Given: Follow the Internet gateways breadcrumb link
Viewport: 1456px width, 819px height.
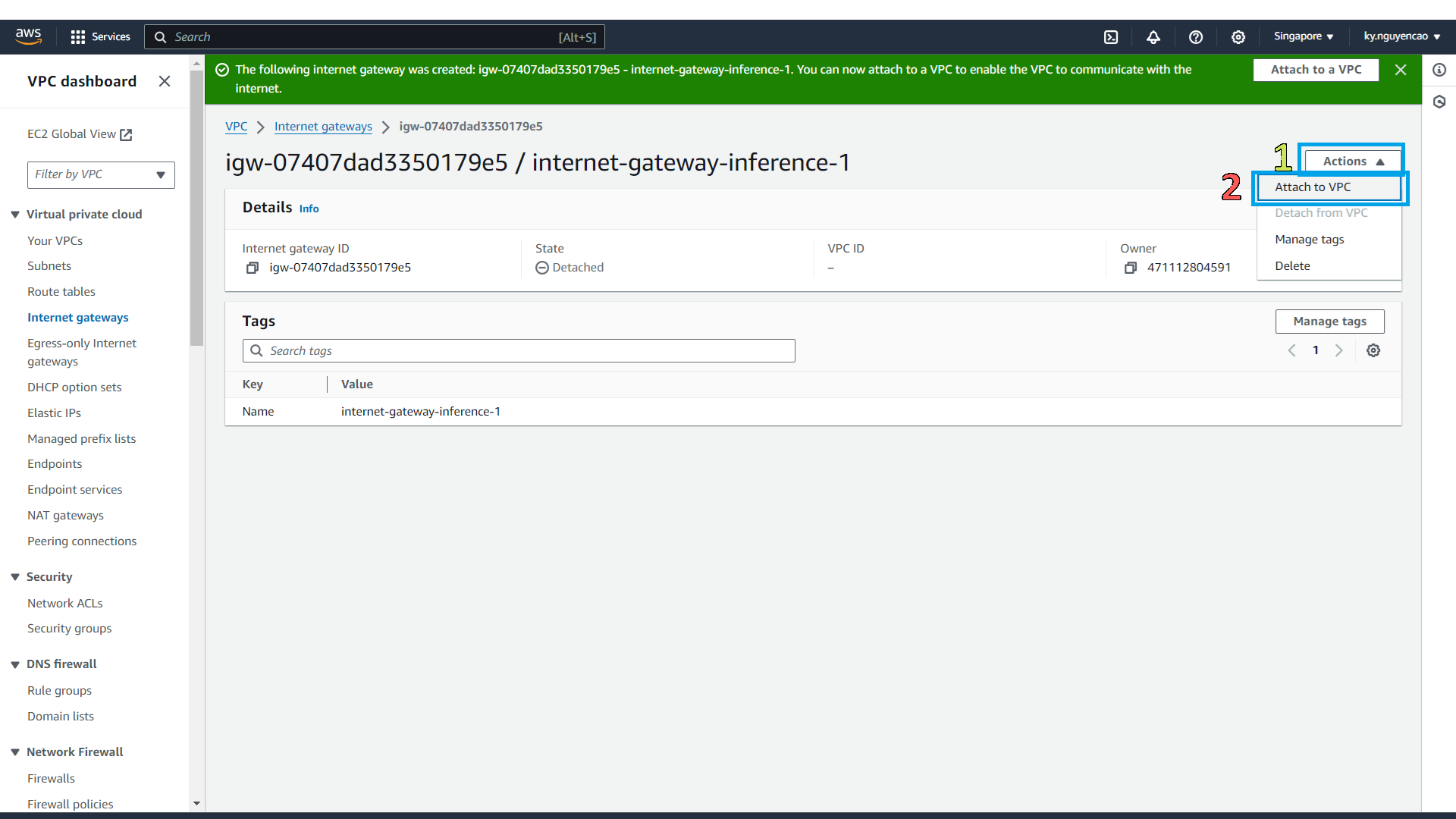Looking at the screenshot, I should tap(323, 127).
